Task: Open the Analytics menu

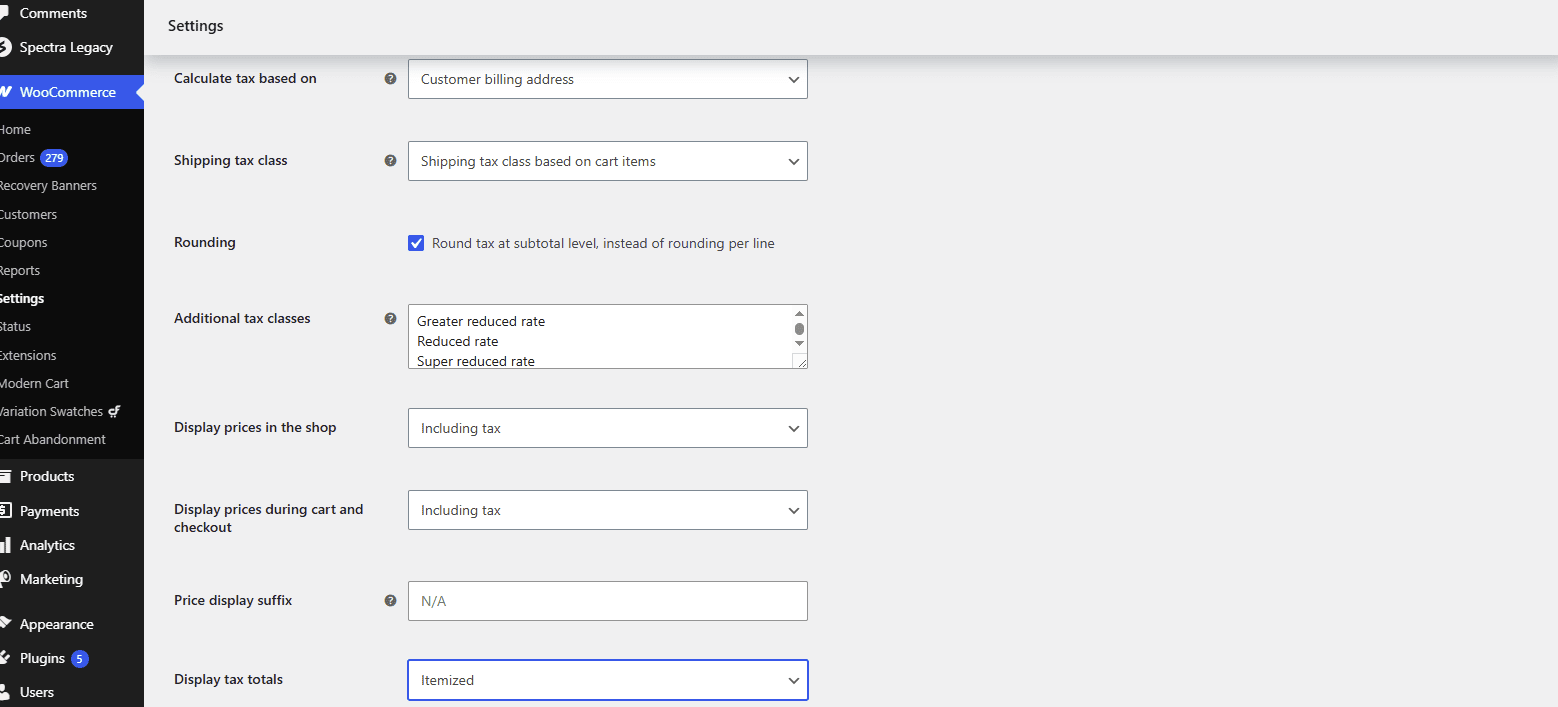Action: [x=47, y=545]
